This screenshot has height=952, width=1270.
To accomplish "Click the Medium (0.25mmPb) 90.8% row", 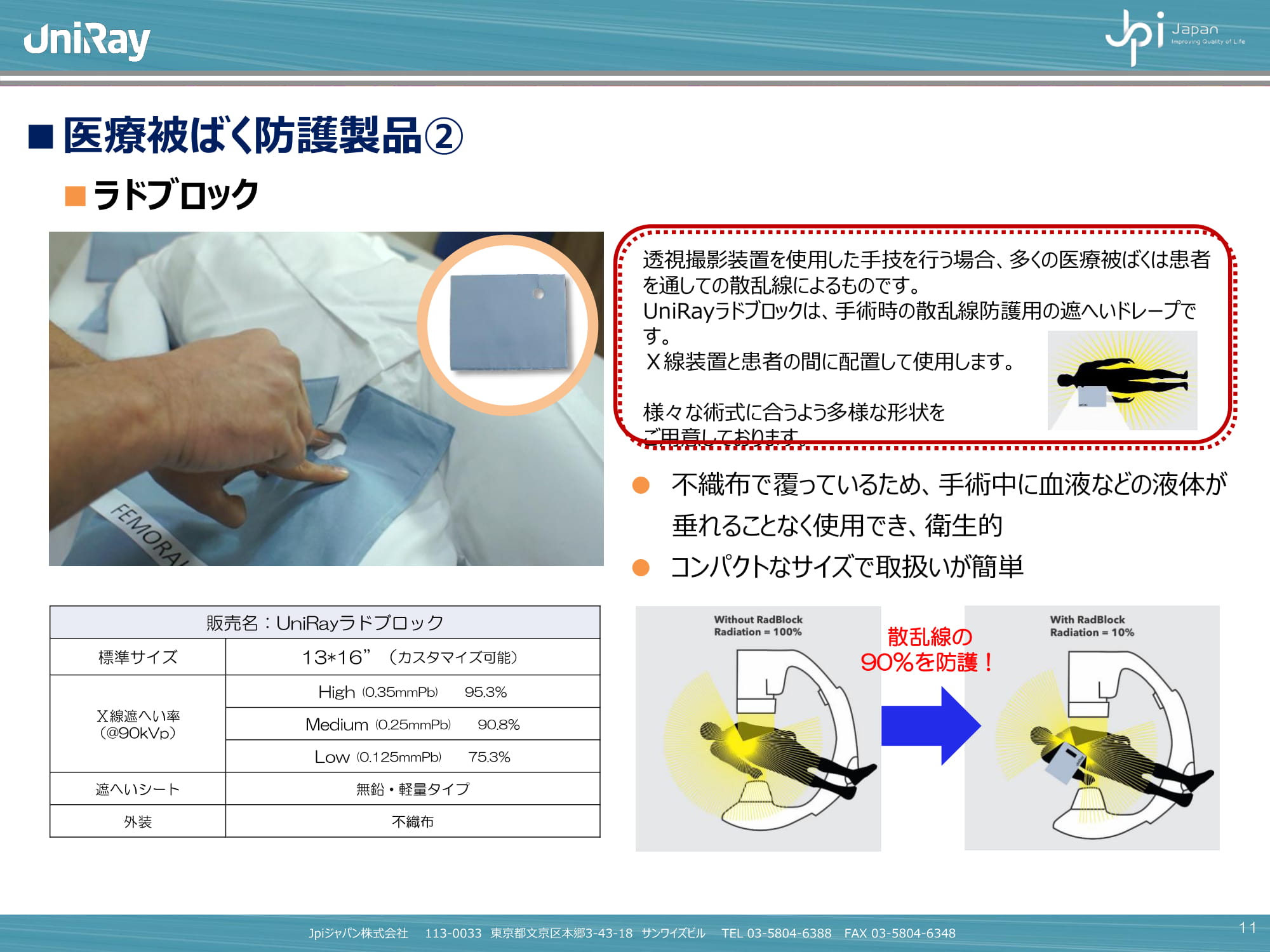I will pos(413,724).
